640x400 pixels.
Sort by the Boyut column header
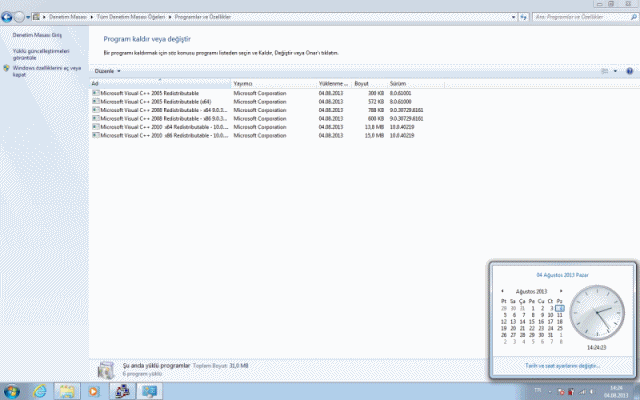pos(369,83)
